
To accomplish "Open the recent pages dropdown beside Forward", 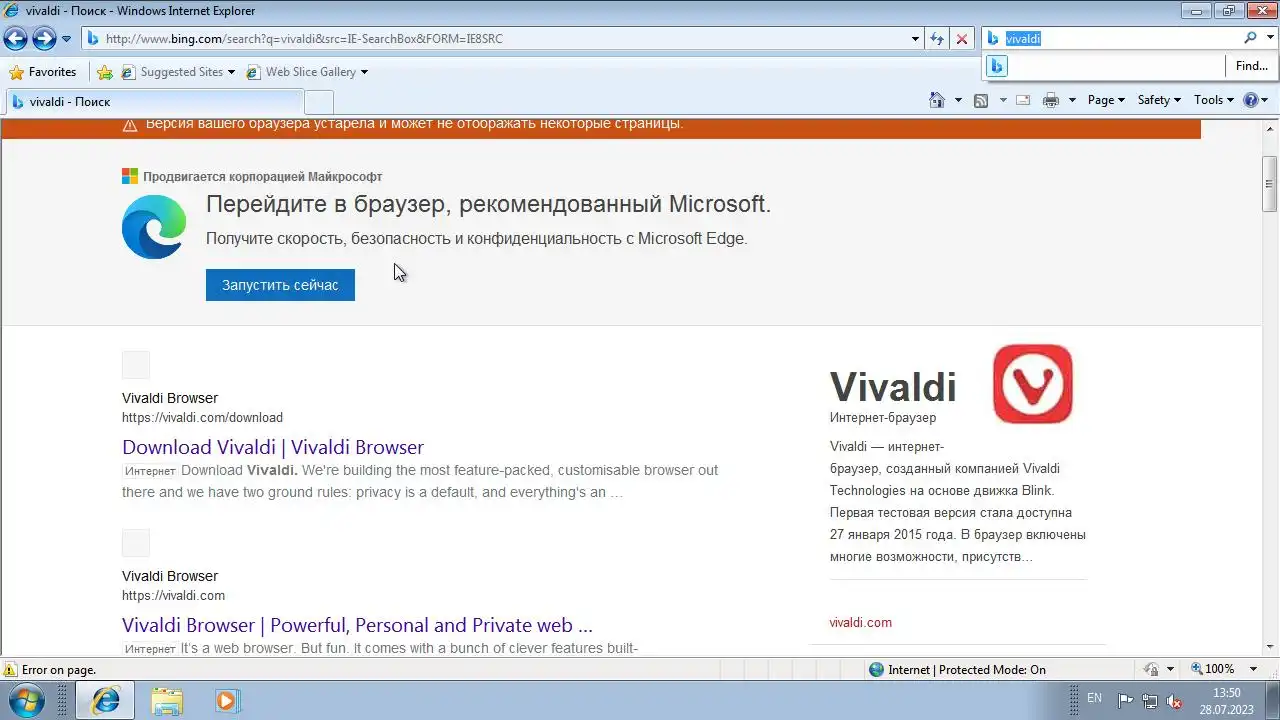I will pyautogui.click(x=66, y=39).
